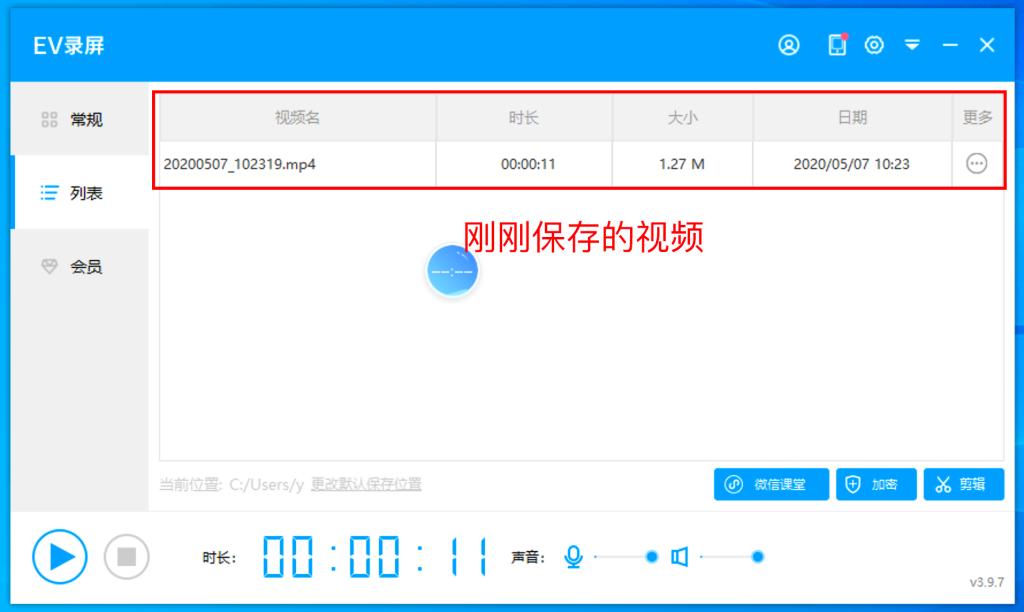Click the mobile device icon with red dot
This screenshot has width=1024, height=612.
[x=837, y=45]
